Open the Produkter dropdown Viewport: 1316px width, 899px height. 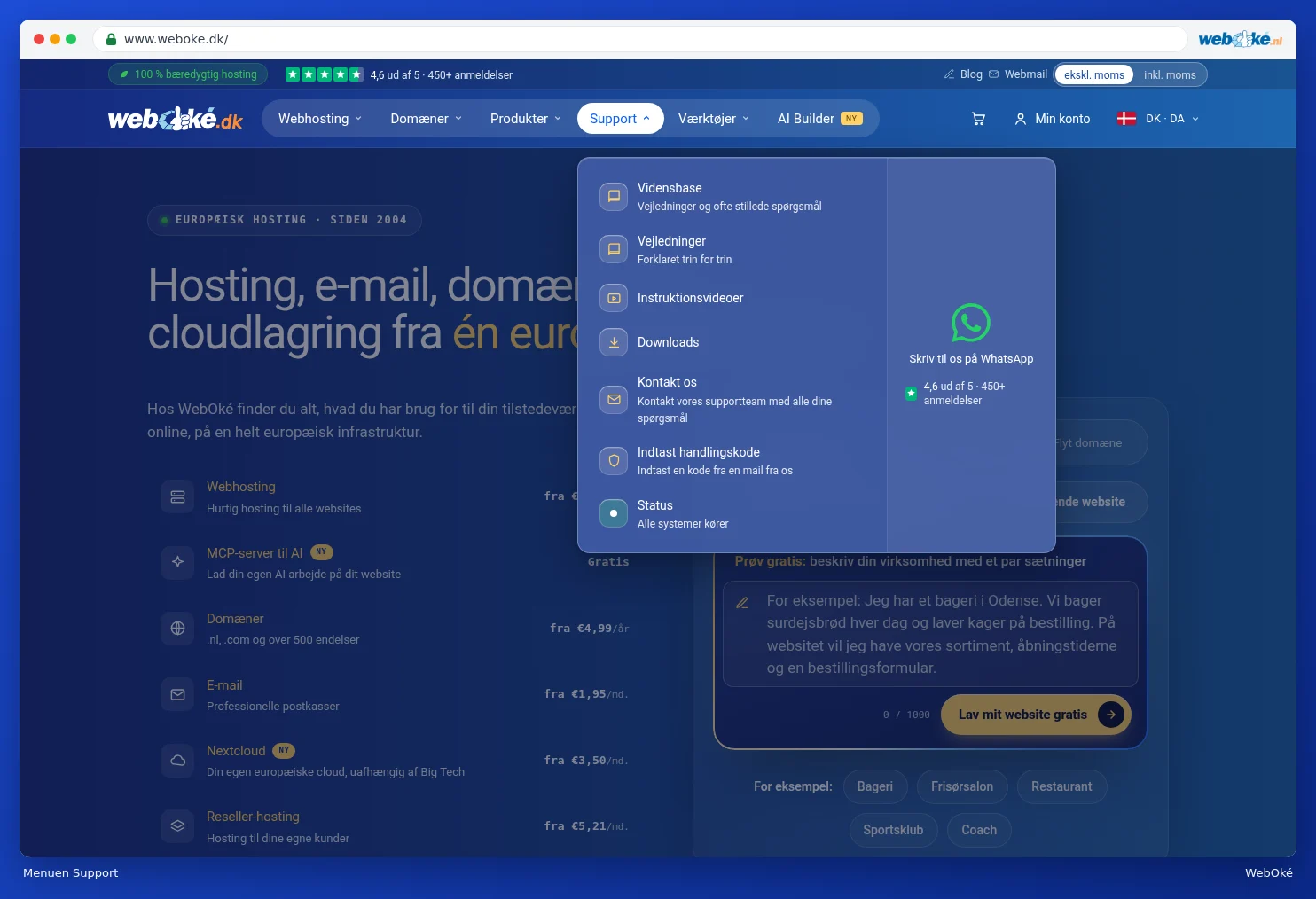[x=526, y=119]
